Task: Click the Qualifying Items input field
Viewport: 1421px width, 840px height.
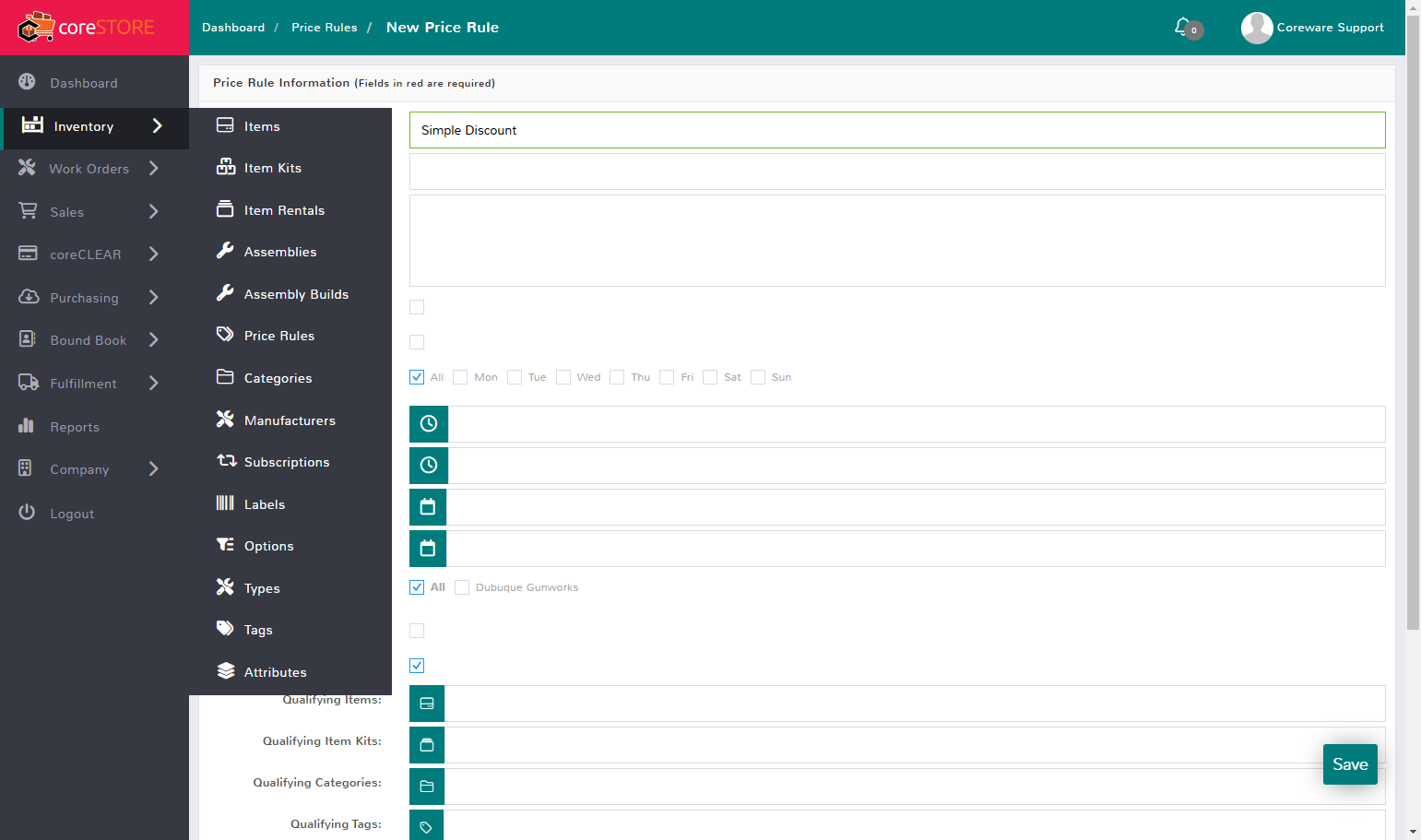Action: tap(915, 704)
